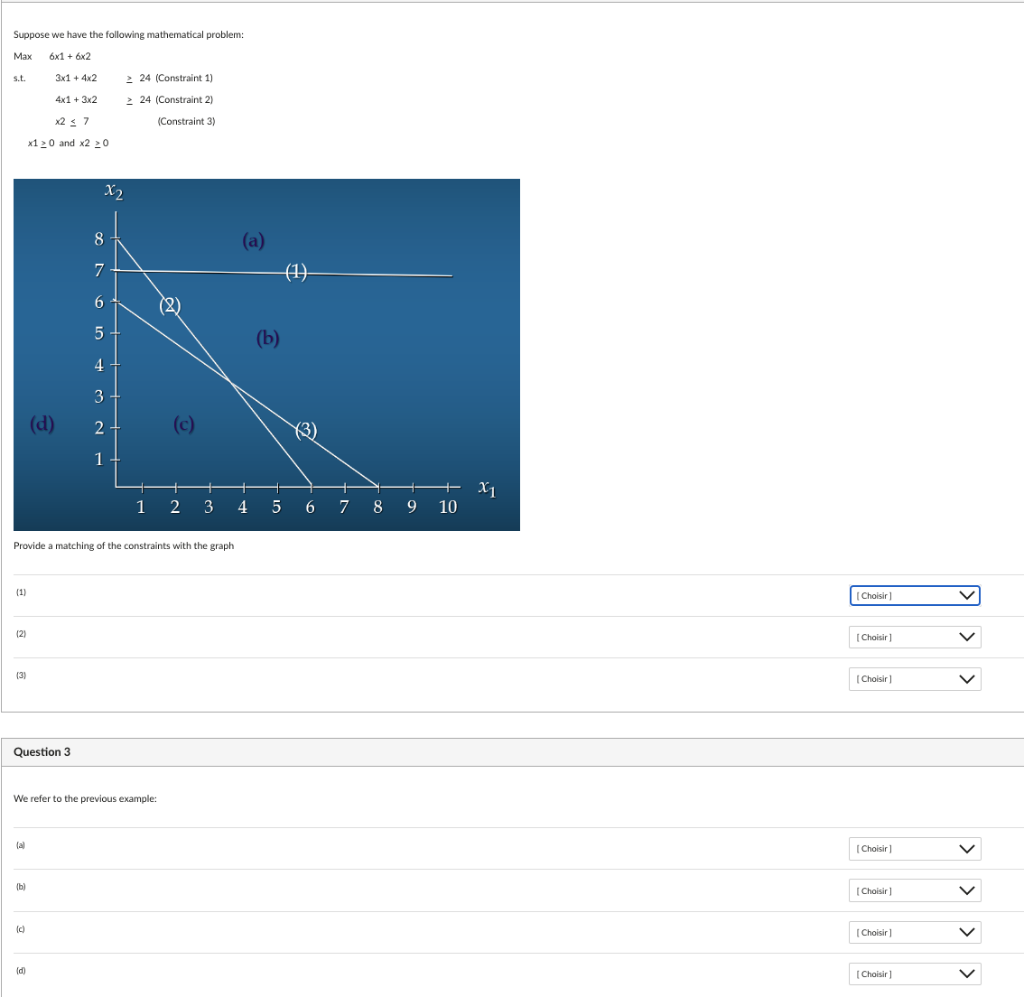
Task: Open the Choisir dropdown for region (a)
Action: point(914,849)
